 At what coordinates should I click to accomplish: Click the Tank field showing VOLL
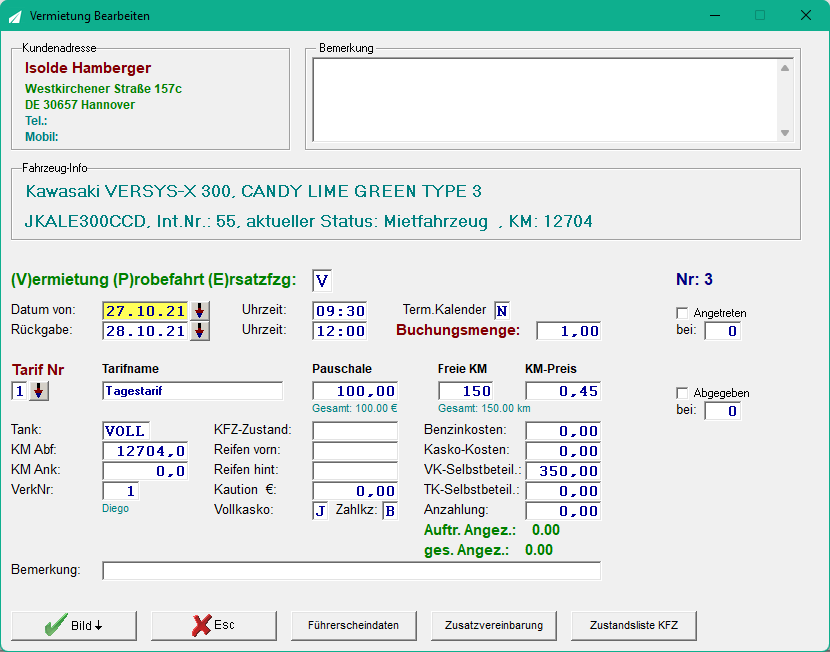click(x=126, y=431)
